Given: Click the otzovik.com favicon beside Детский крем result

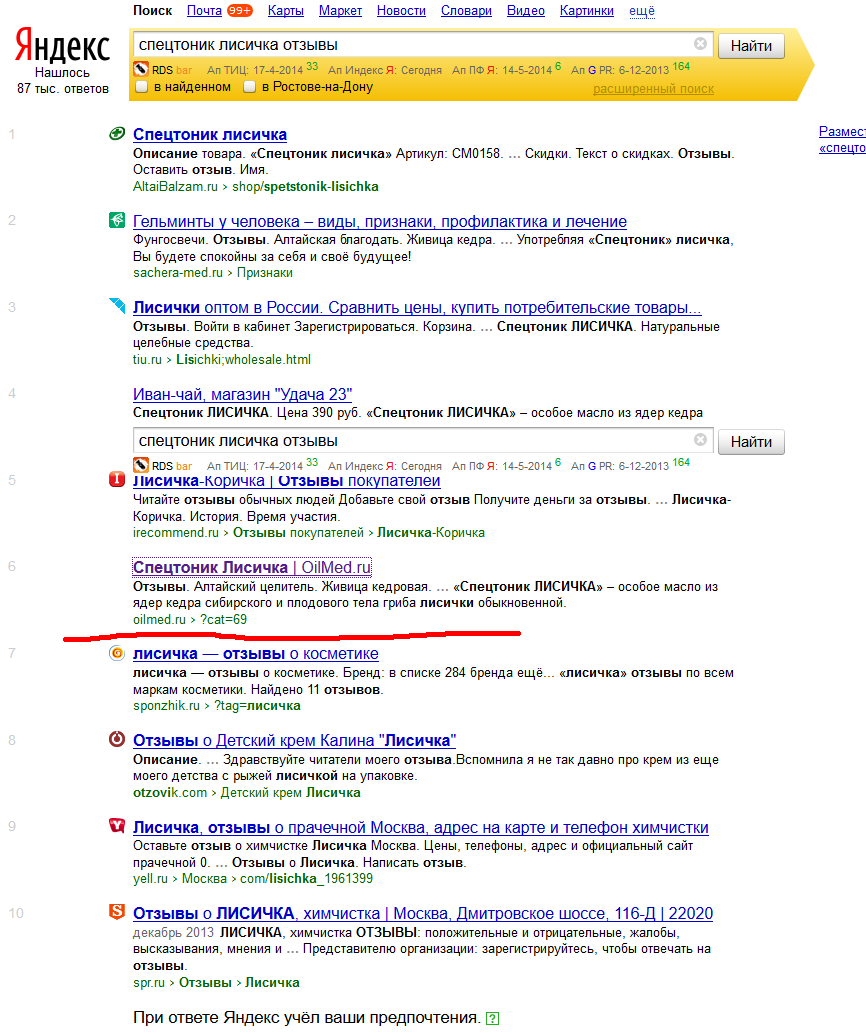Looking at the screenshot, I should (x=117, y=739).
